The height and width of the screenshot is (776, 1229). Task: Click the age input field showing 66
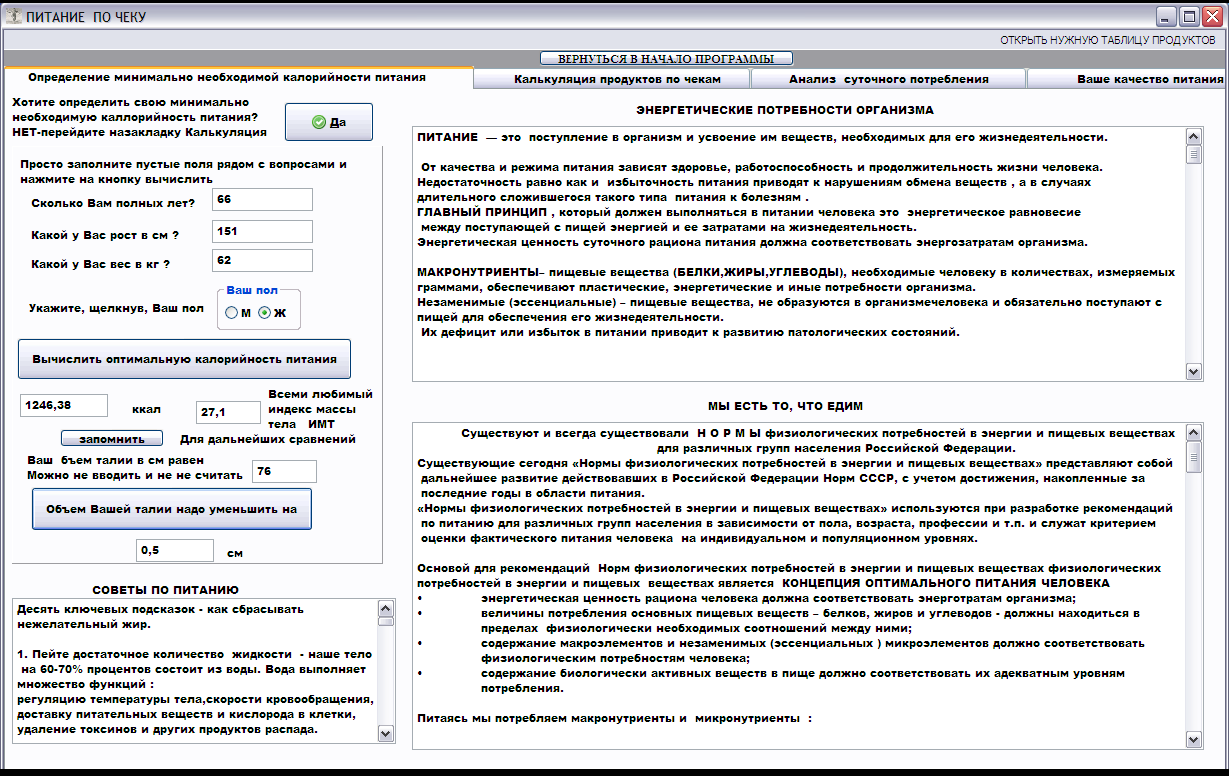tap(262, 200)
